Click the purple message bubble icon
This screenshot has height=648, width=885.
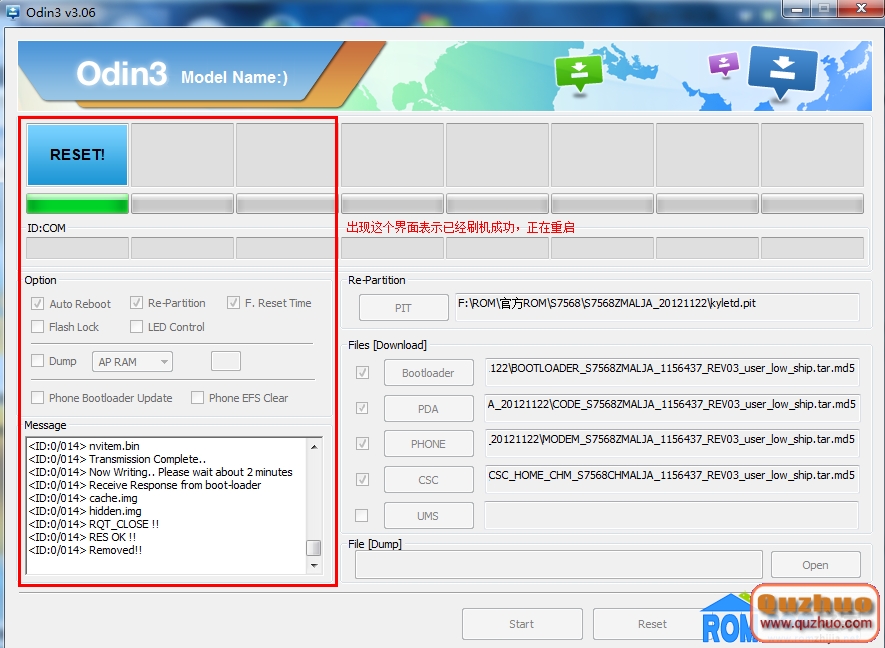click(x=723, y=63)
